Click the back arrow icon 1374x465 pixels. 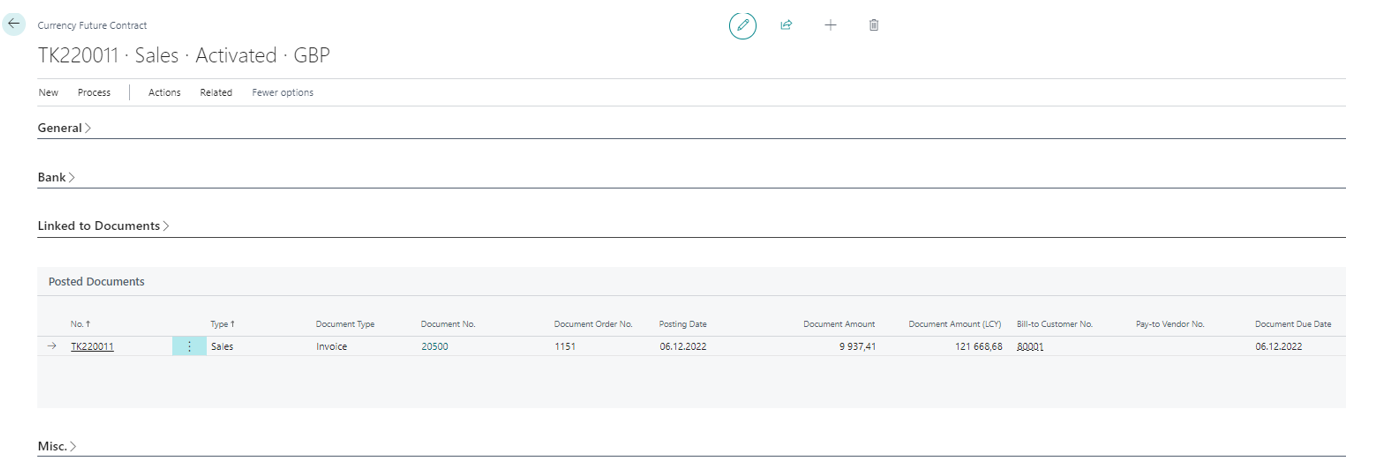(x=14, y=24)
